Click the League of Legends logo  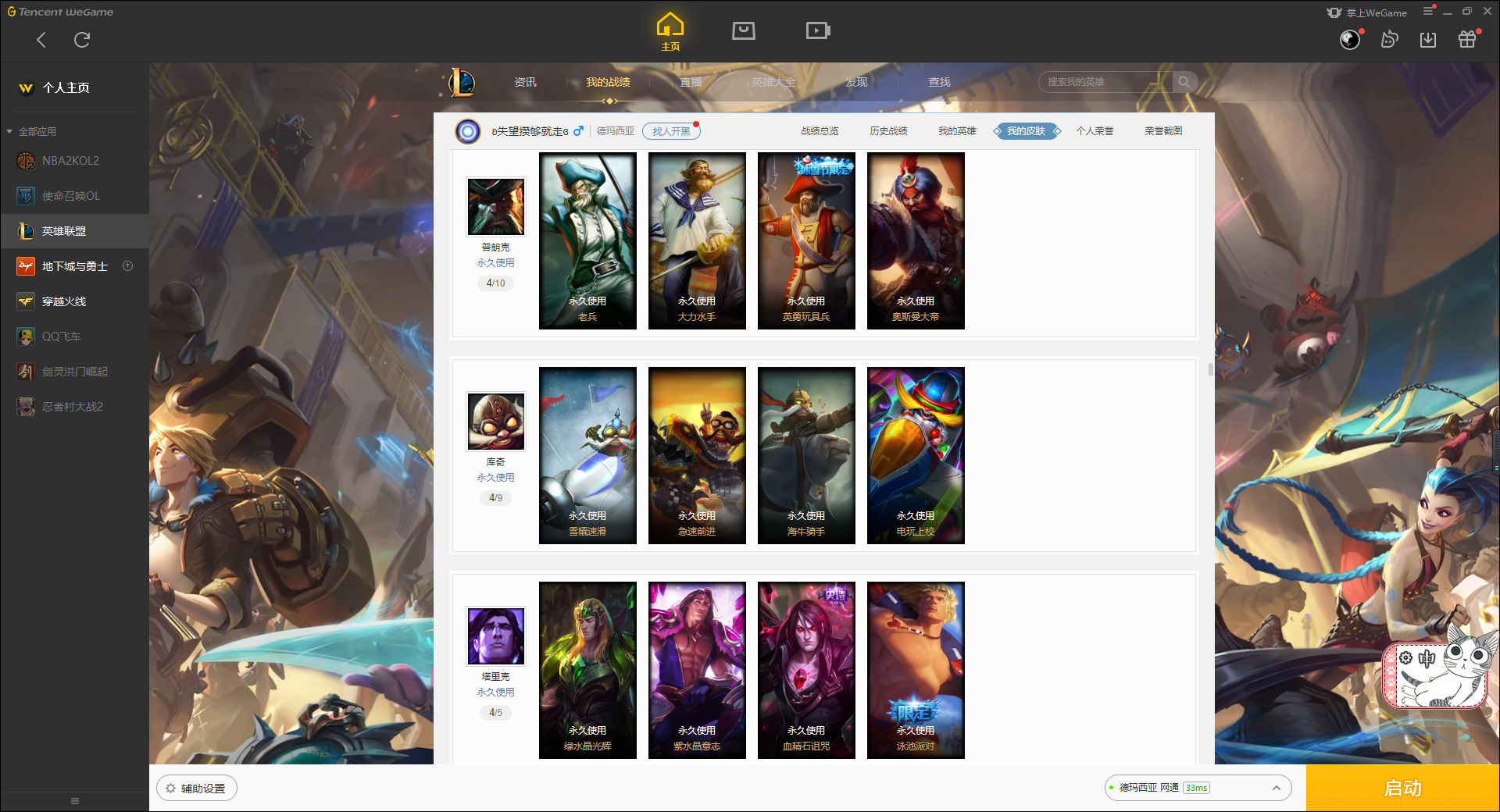(x=461, y=81)
